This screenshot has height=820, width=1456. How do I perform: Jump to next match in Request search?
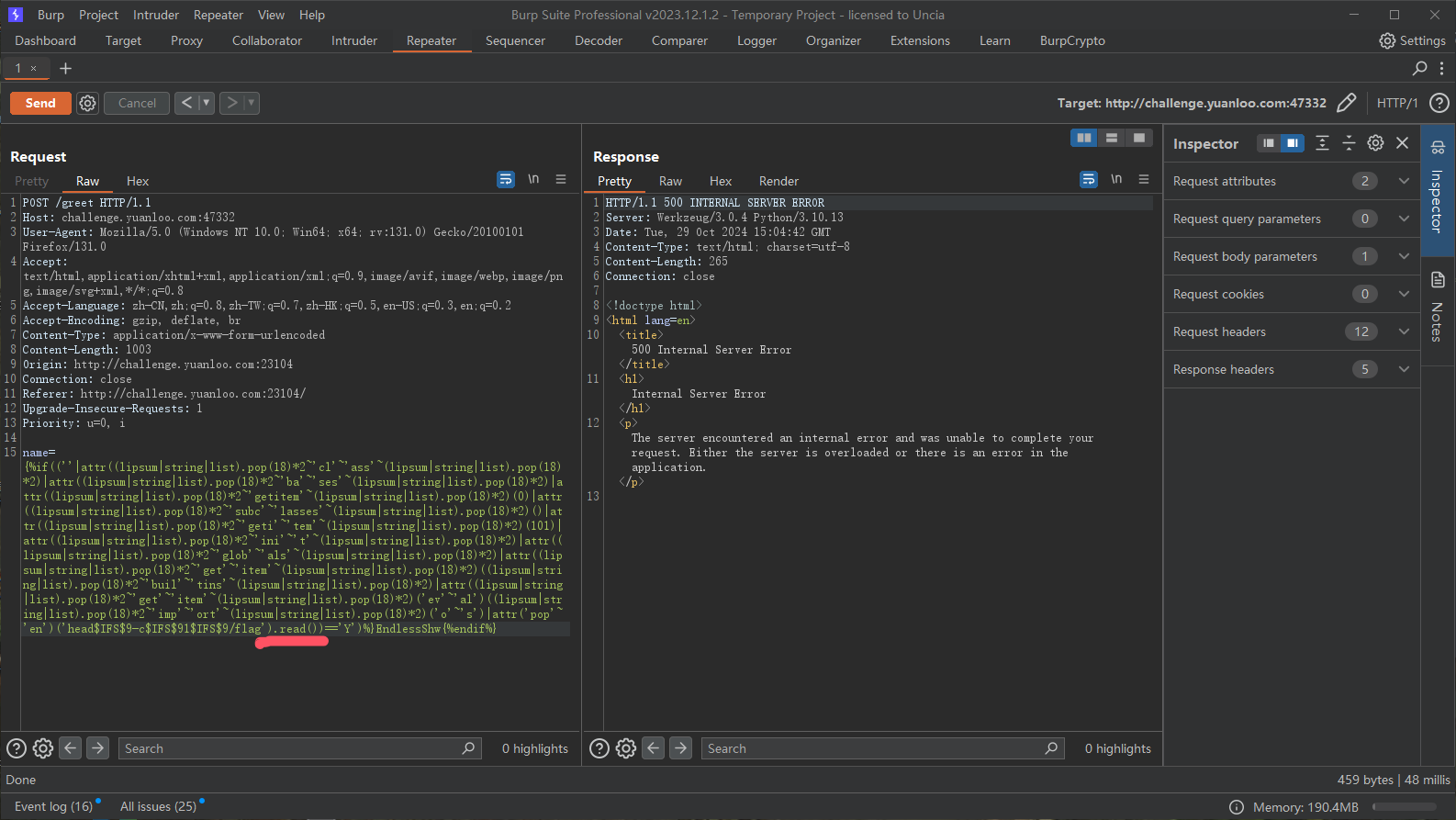[x=97, y=748]
